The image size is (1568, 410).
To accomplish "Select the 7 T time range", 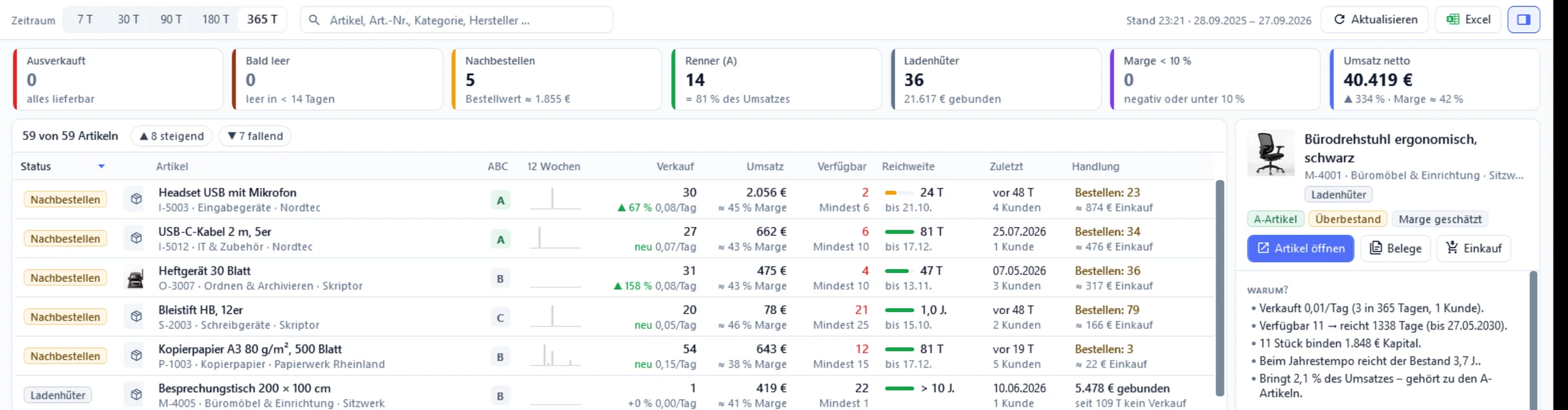I will [x=85, y=20].
